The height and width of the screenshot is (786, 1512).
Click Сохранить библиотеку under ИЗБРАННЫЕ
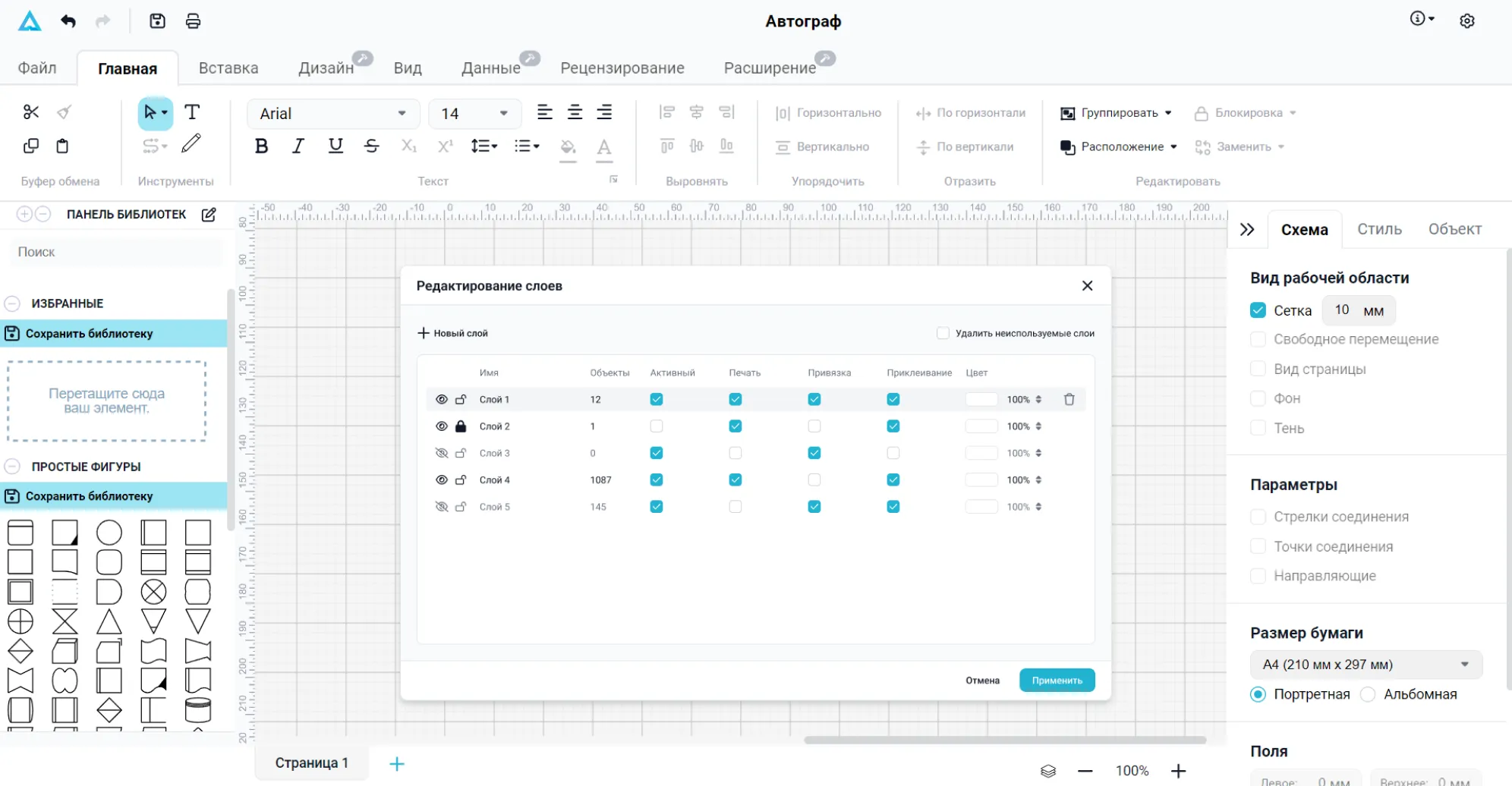pos(114,334)
